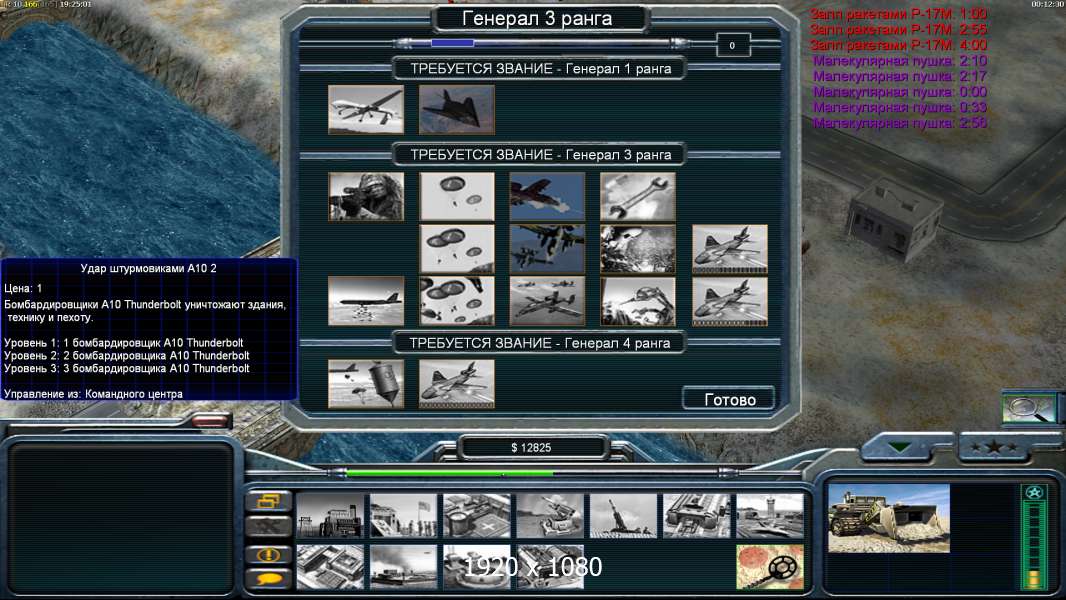Choose A10 strike level 2 two-plane icon
The image size is (1066, 600).
pyautogui.click(x=547, y=249)
